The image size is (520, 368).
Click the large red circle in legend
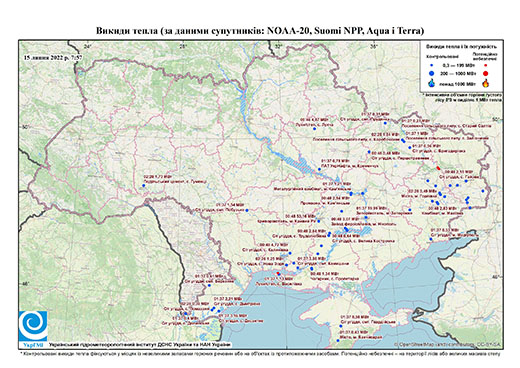point(485,73)
